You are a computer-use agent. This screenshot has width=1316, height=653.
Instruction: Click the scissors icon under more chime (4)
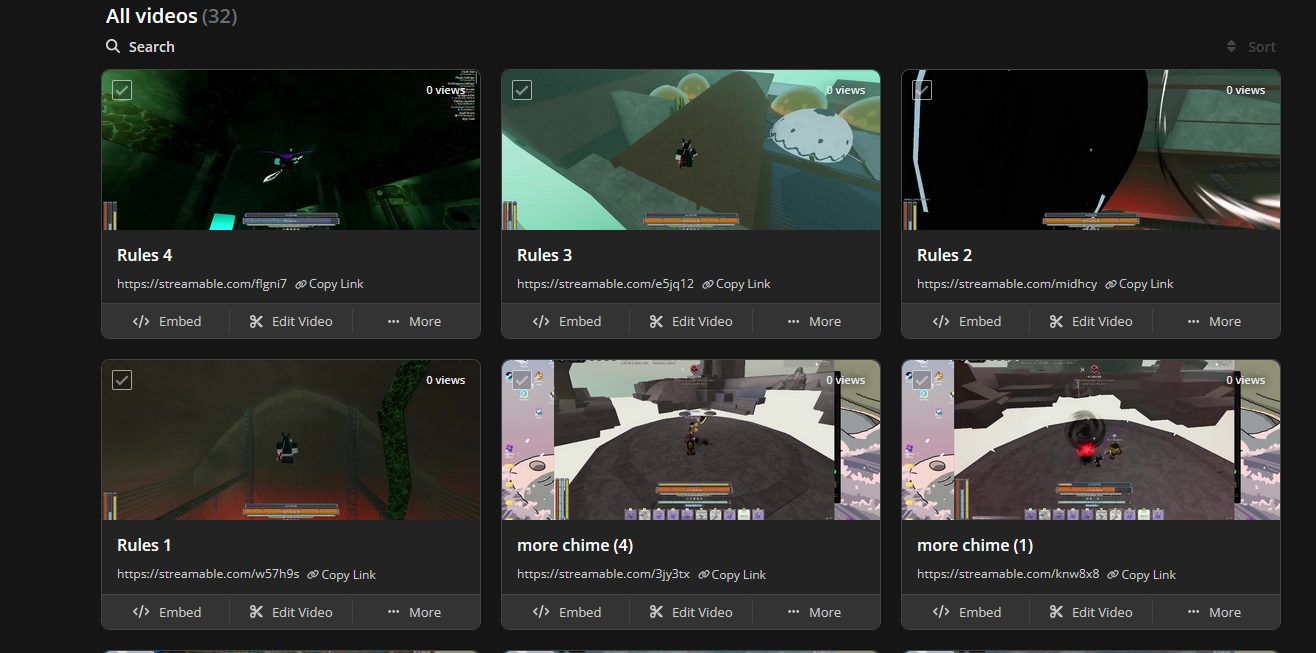point(656,613)
